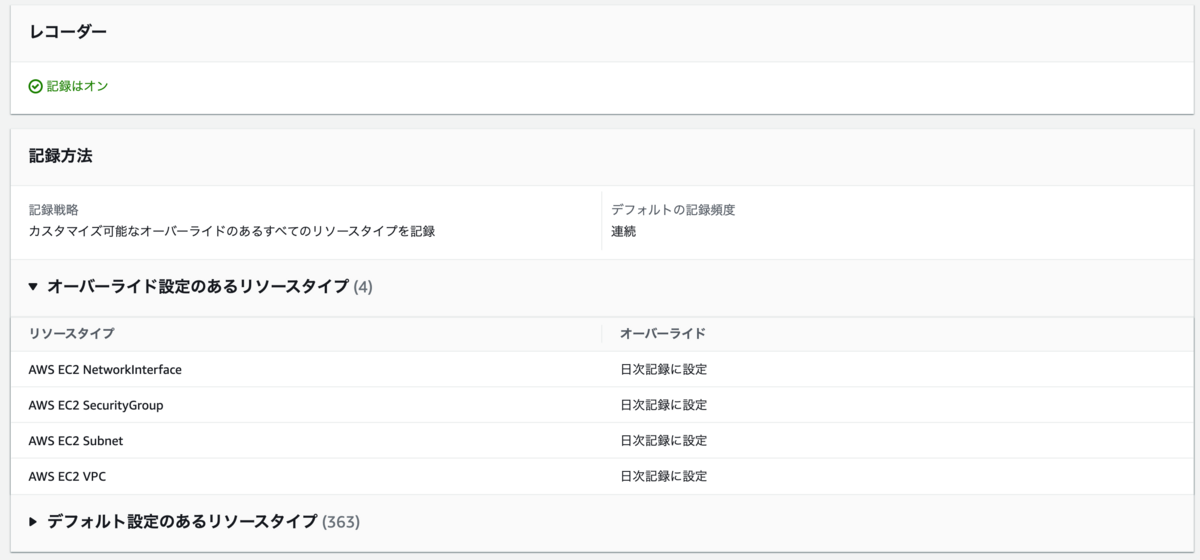
Task: Select the AWS EC2 Subnet row
Action: (76, 441)
